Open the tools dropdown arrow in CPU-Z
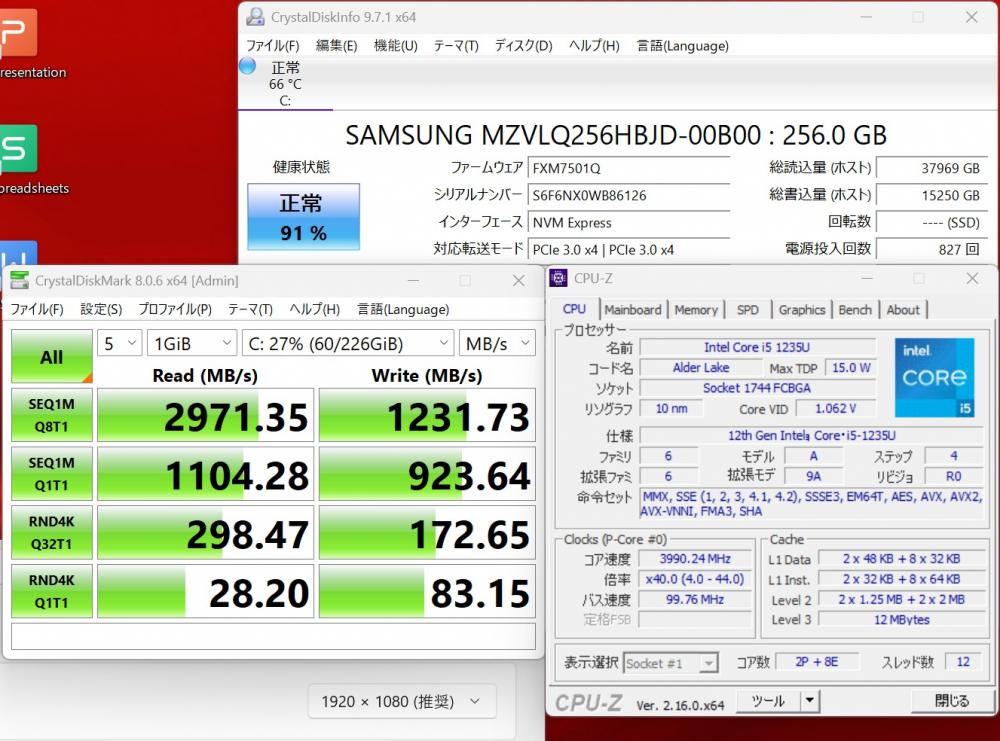The image size is (1000, 741). coord(809,701)
